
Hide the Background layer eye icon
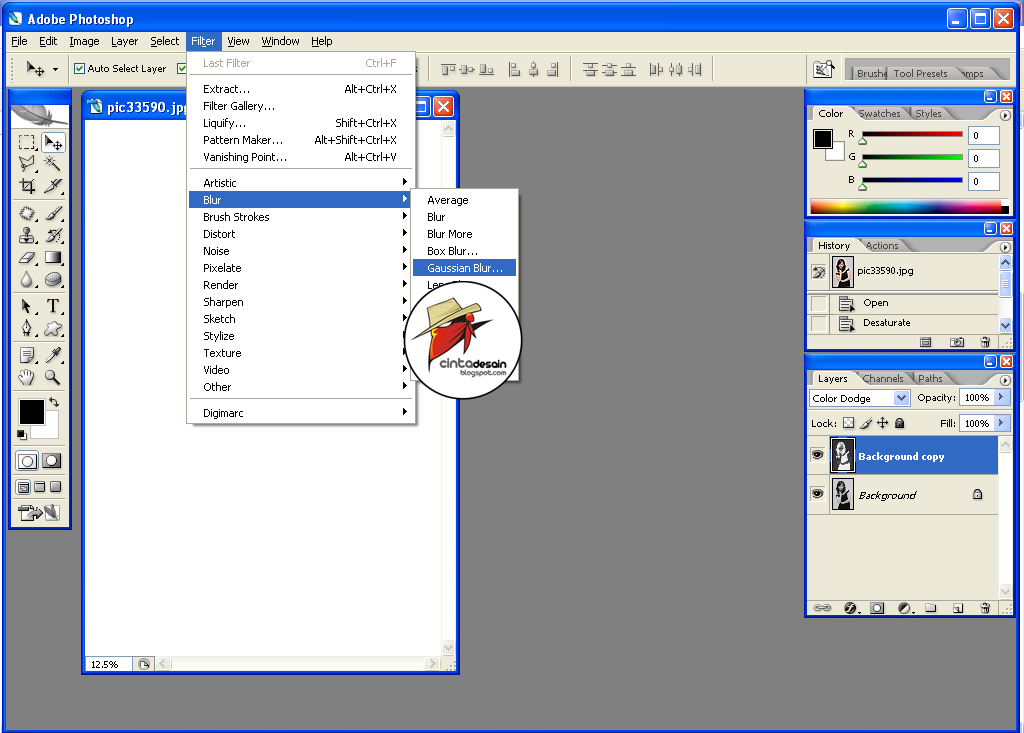point(817,494)
